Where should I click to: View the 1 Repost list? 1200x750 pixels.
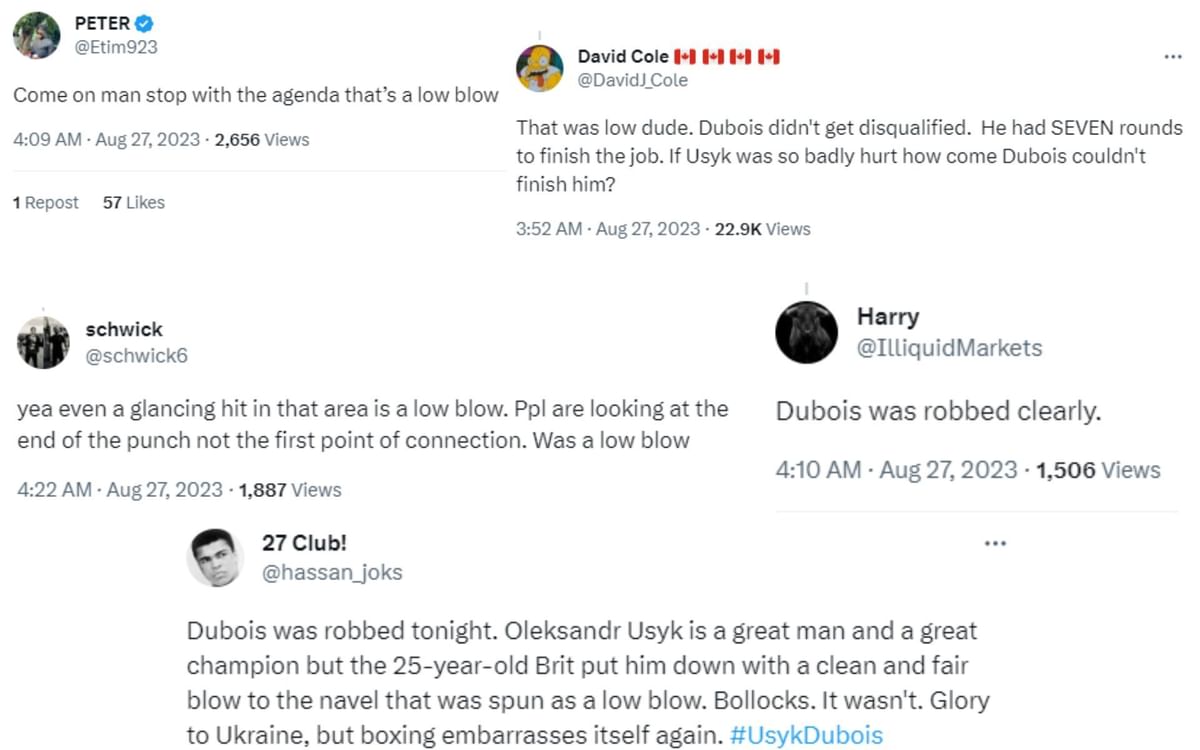pos(45,202)
